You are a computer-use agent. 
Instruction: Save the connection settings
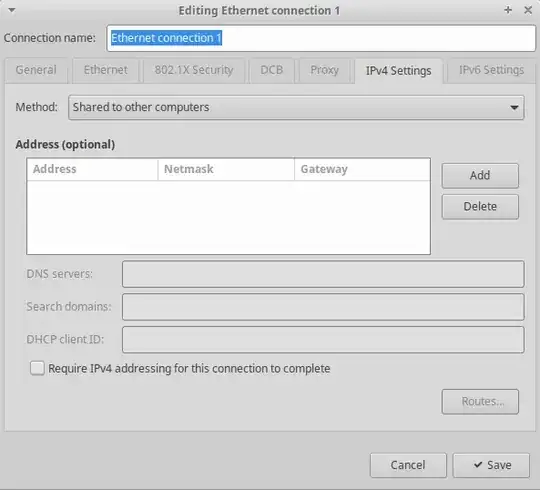[x=491, y=465]
